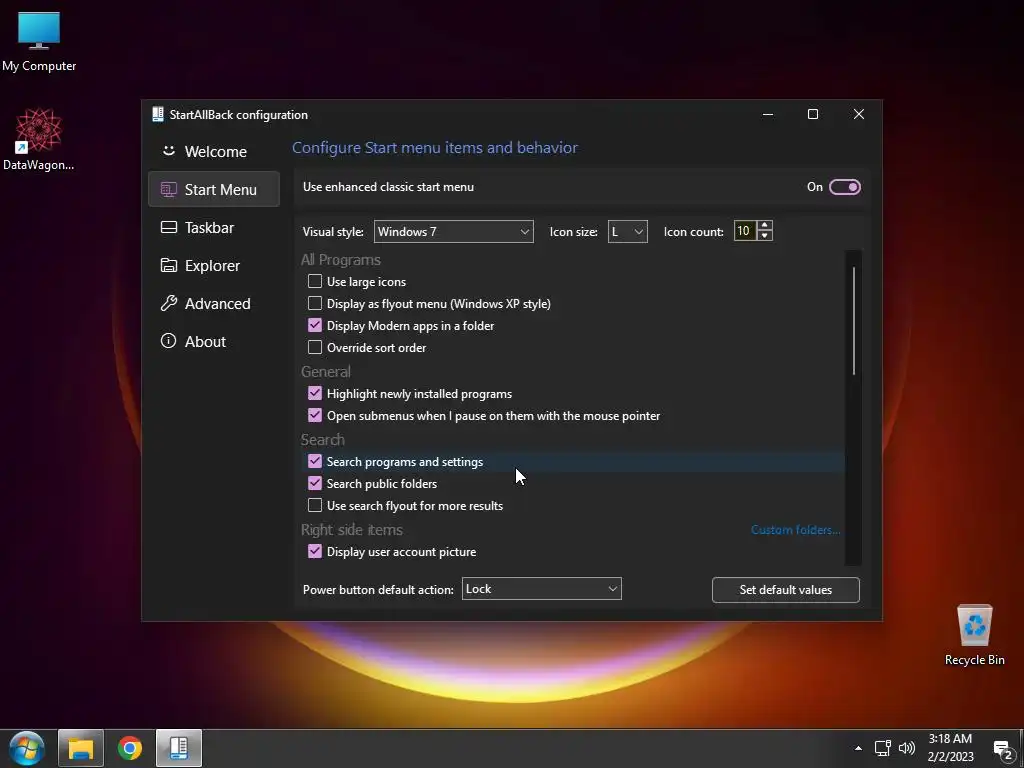Launch Google Chrome from the taskbar
This screenshot has height=768, width=1024.
[x=130, y=748]
